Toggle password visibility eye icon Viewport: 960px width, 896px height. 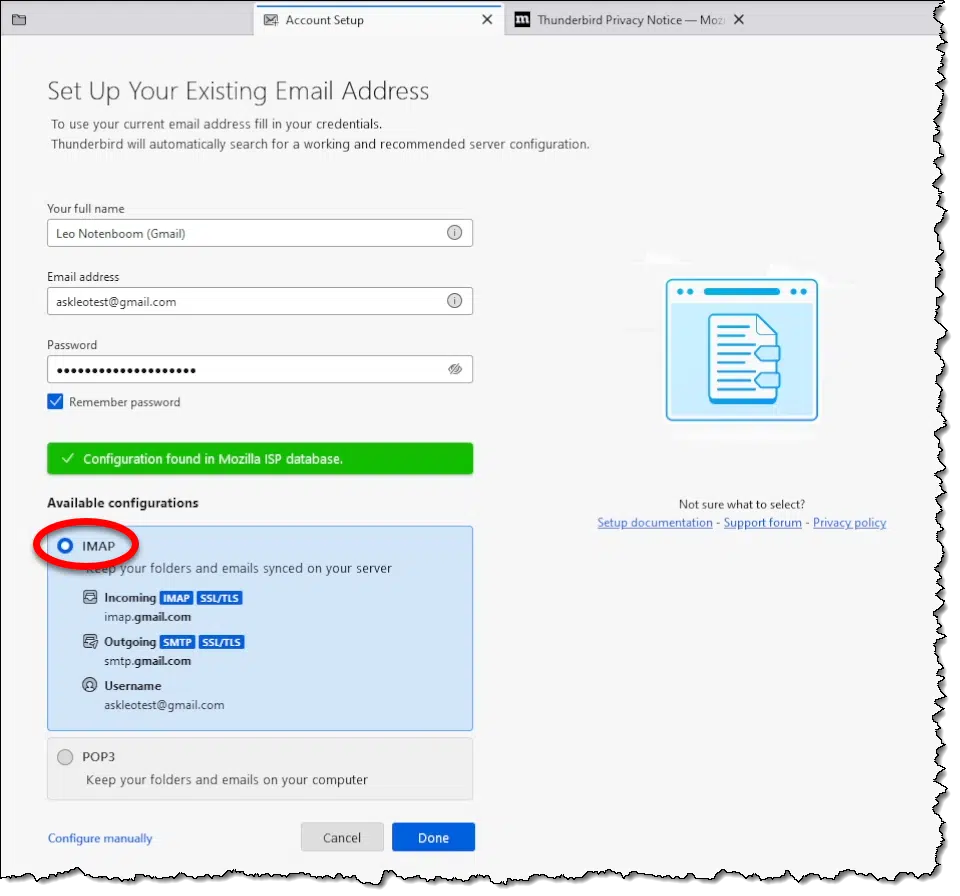[x=455, y=369]
